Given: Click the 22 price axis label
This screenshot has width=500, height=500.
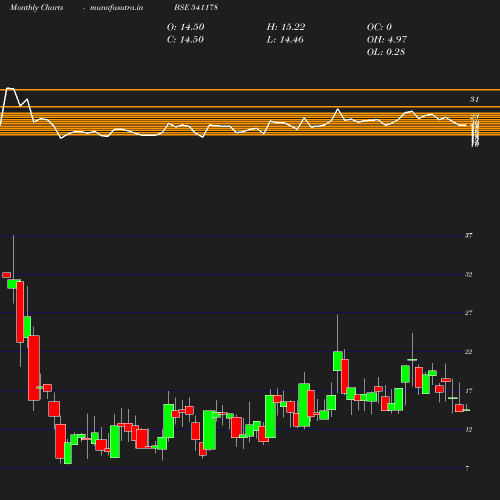Looking at the screenshot, I should point(469,352).
